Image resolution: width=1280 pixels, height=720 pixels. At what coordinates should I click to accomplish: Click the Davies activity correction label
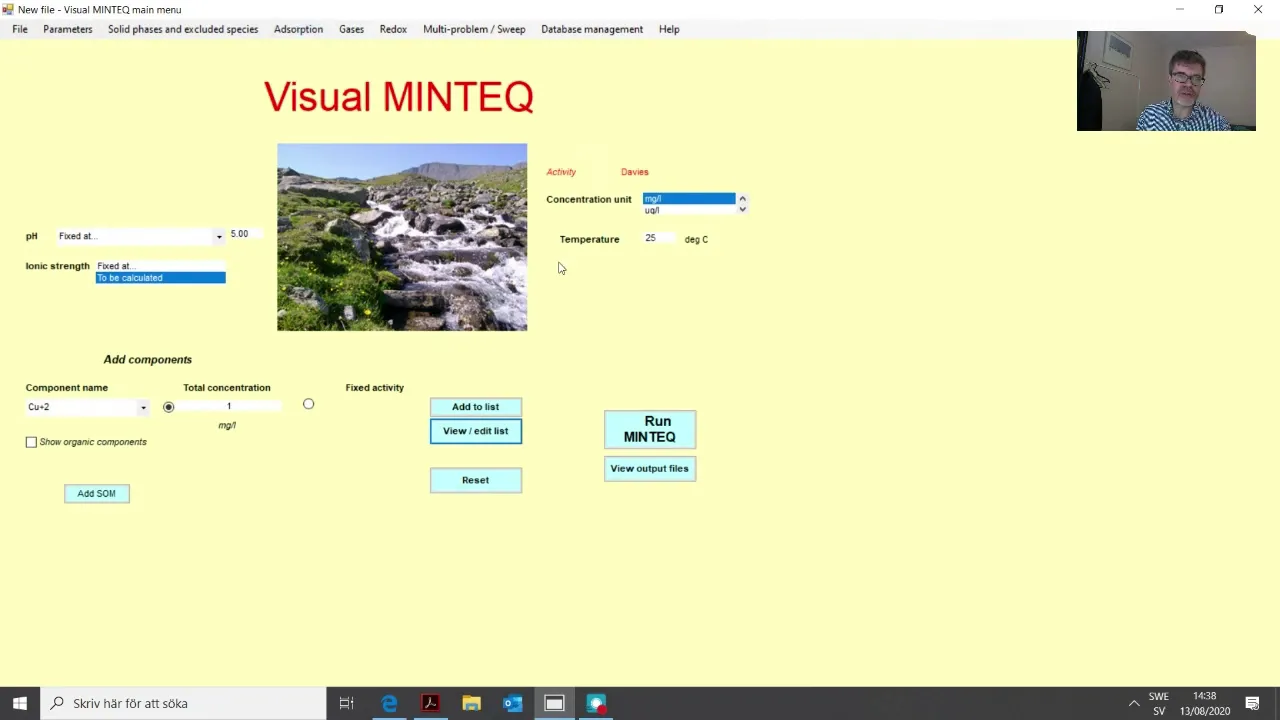[x=635, y=172]
